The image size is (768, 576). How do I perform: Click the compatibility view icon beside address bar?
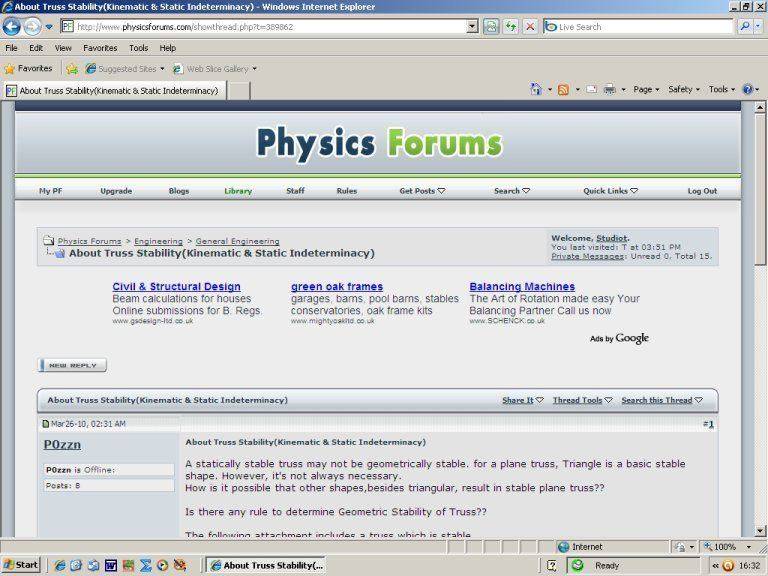(491, 26)
